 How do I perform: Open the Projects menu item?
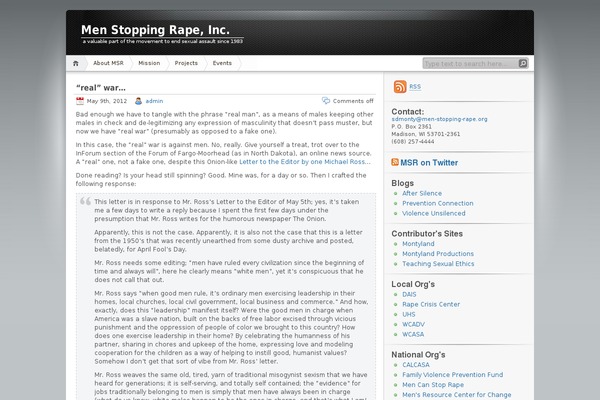pyautogui.click(x=186, y=63)
